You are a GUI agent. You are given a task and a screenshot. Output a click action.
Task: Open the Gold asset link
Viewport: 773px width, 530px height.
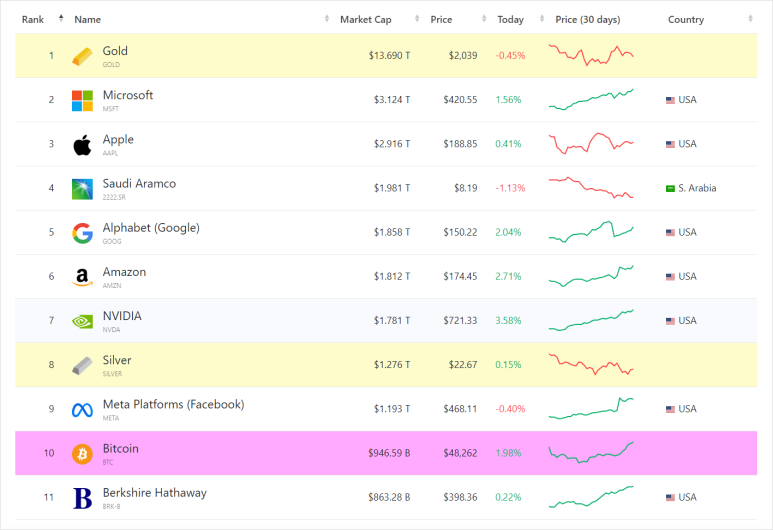pos(115,51)
